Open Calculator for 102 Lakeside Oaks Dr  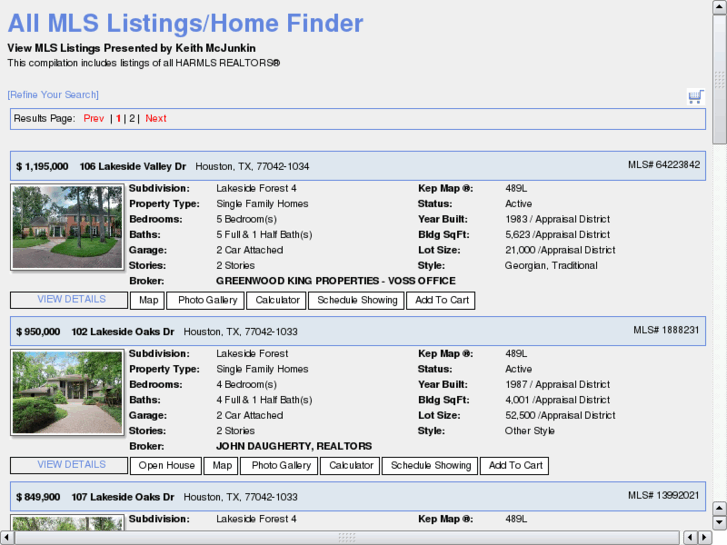tap(351, 465)
